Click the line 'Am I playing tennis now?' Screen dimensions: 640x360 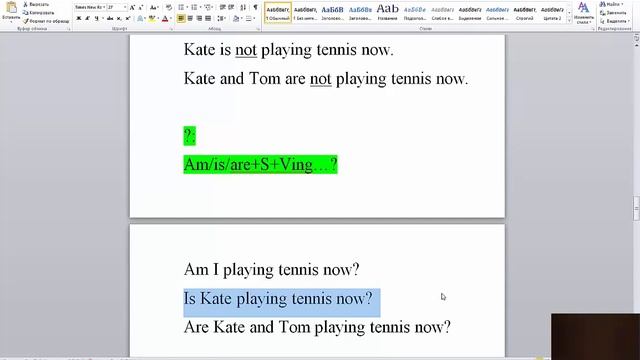click(x=271, y=270)
